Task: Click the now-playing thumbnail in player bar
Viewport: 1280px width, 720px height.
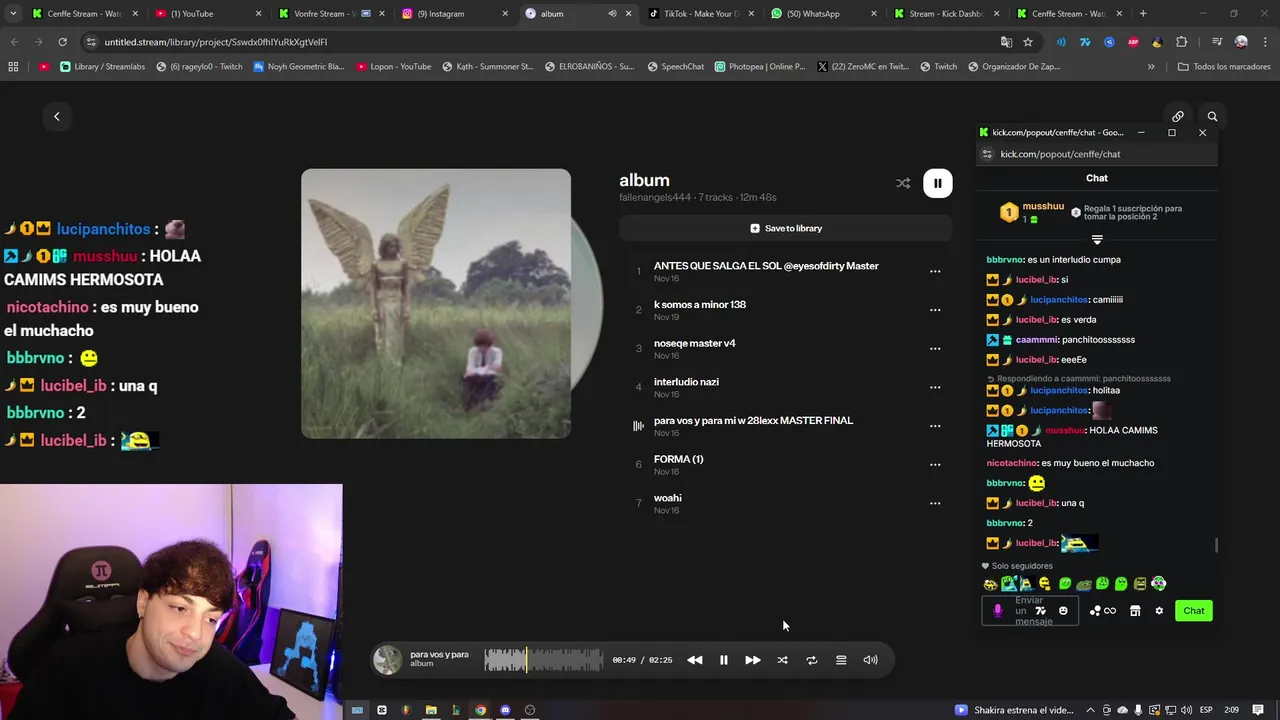Action: (387, 660)
